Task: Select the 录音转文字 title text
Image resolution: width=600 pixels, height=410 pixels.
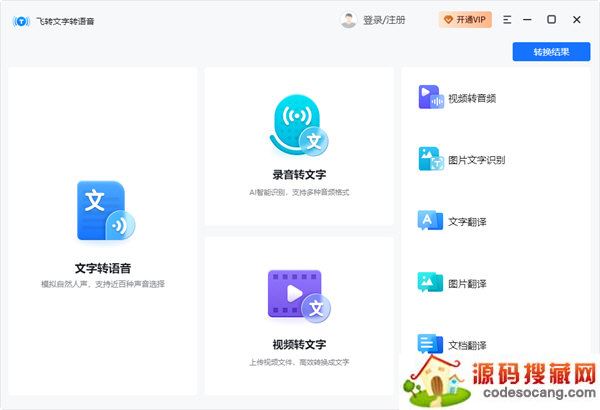Action: 299,175
